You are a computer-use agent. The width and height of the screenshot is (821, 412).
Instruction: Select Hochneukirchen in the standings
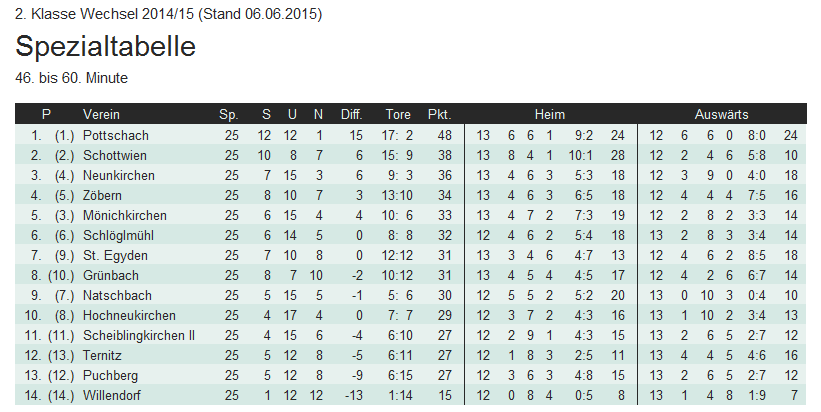coord(129,315)
